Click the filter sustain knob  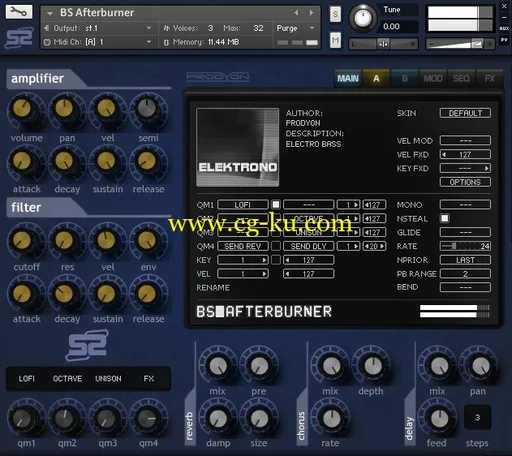106,293
